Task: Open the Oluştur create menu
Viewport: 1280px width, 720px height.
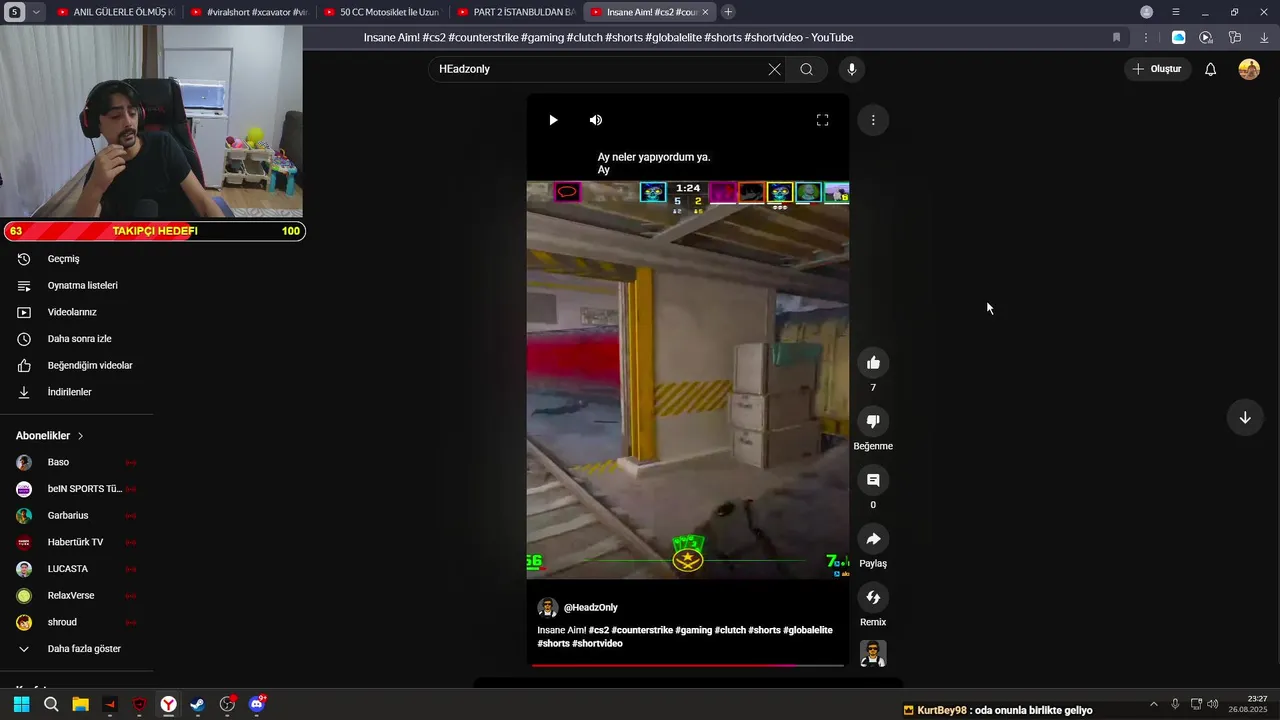Action: [x=1158, y=69]
